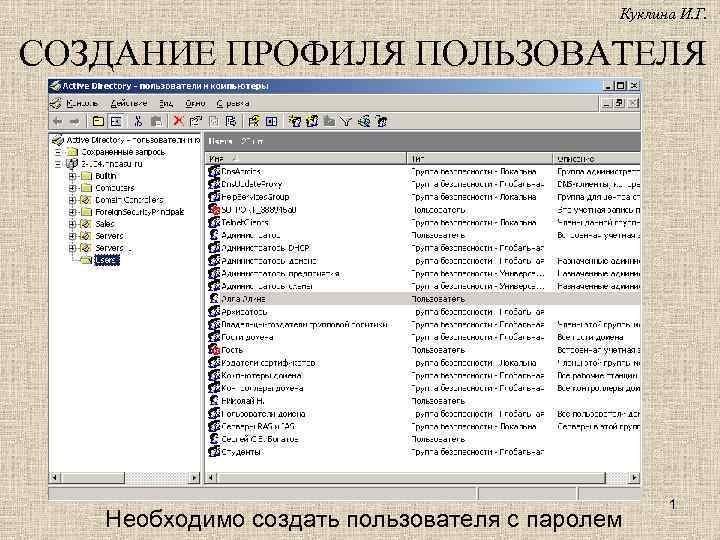Click the Create new user icon
Viewport: 720px width, 540px height.
294,121
